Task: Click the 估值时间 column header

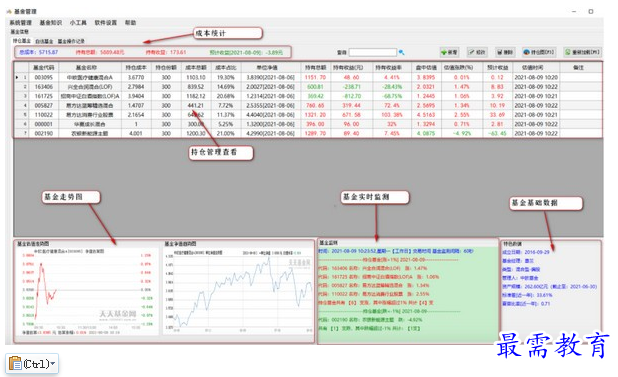Action: point(536,68)
